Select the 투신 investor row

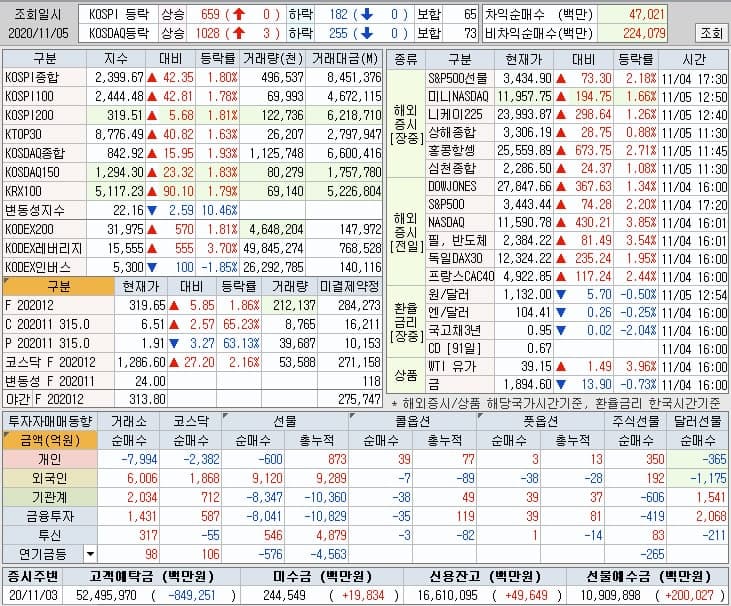365,536
